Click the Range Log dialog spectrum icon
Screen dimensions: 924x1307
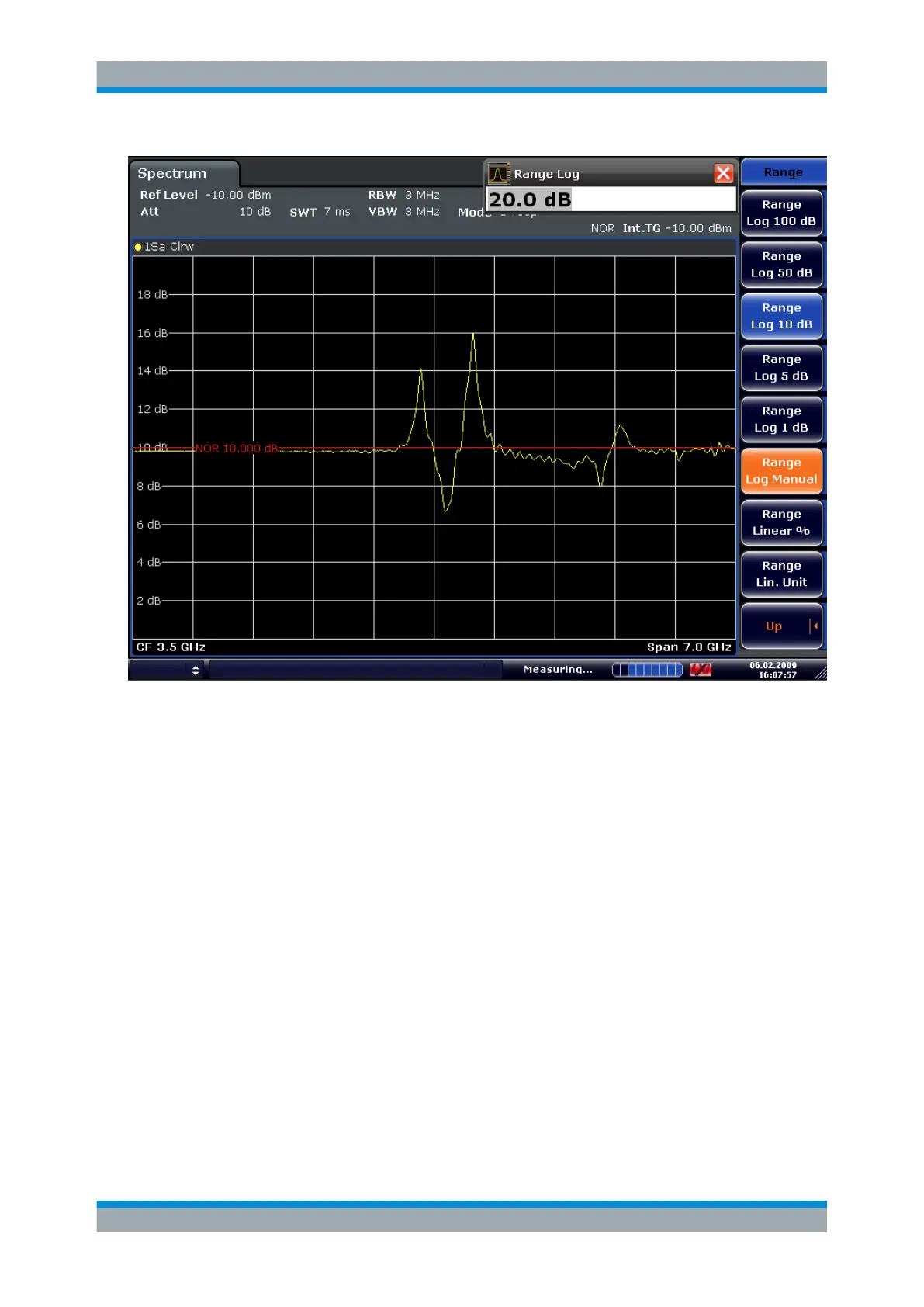click(499, 173)
